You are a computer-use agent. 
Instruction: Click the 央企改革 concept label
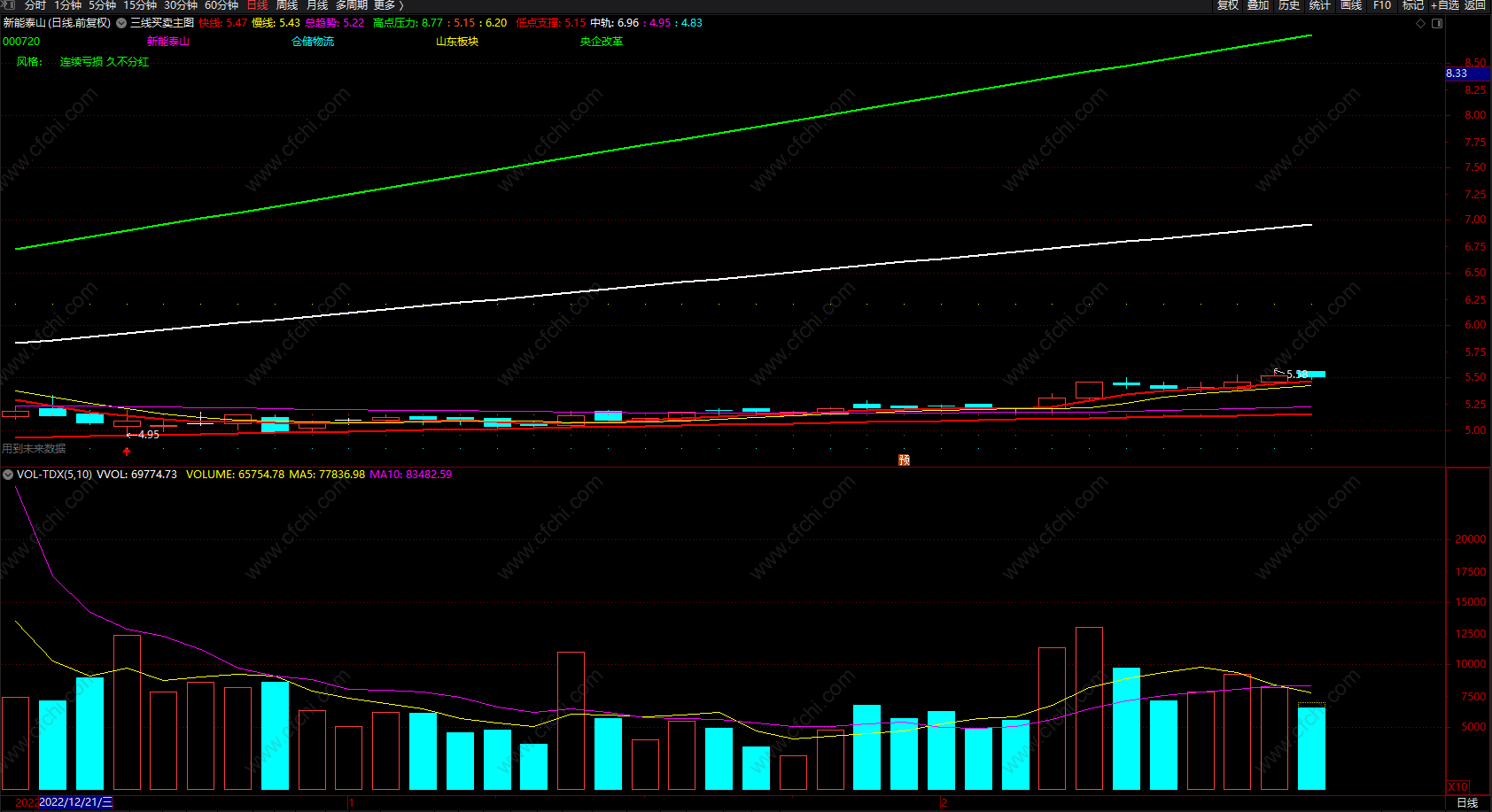[602, 42]
